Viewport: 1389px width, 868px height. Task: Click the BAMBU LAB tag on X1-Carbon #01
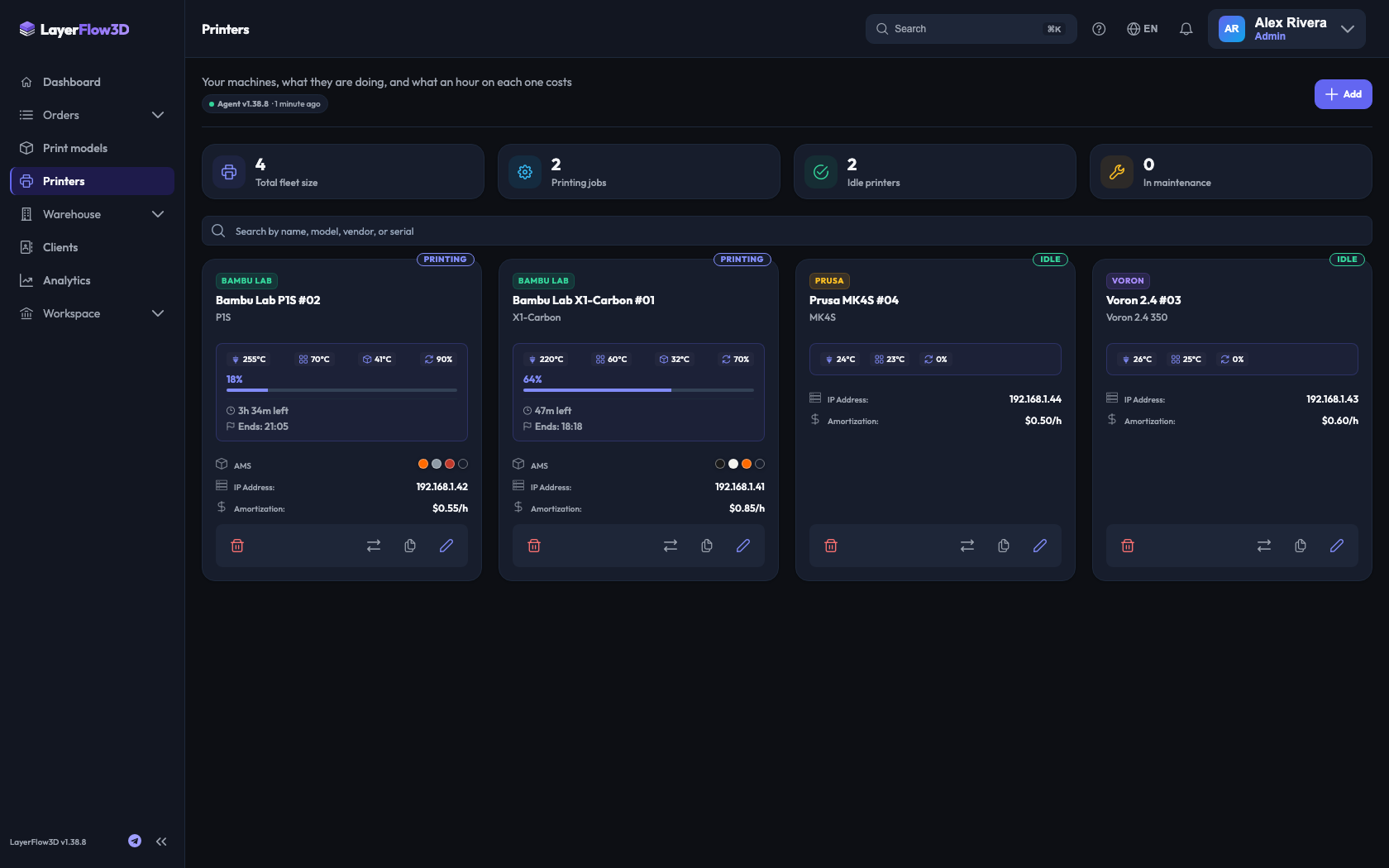coord(543,281)
